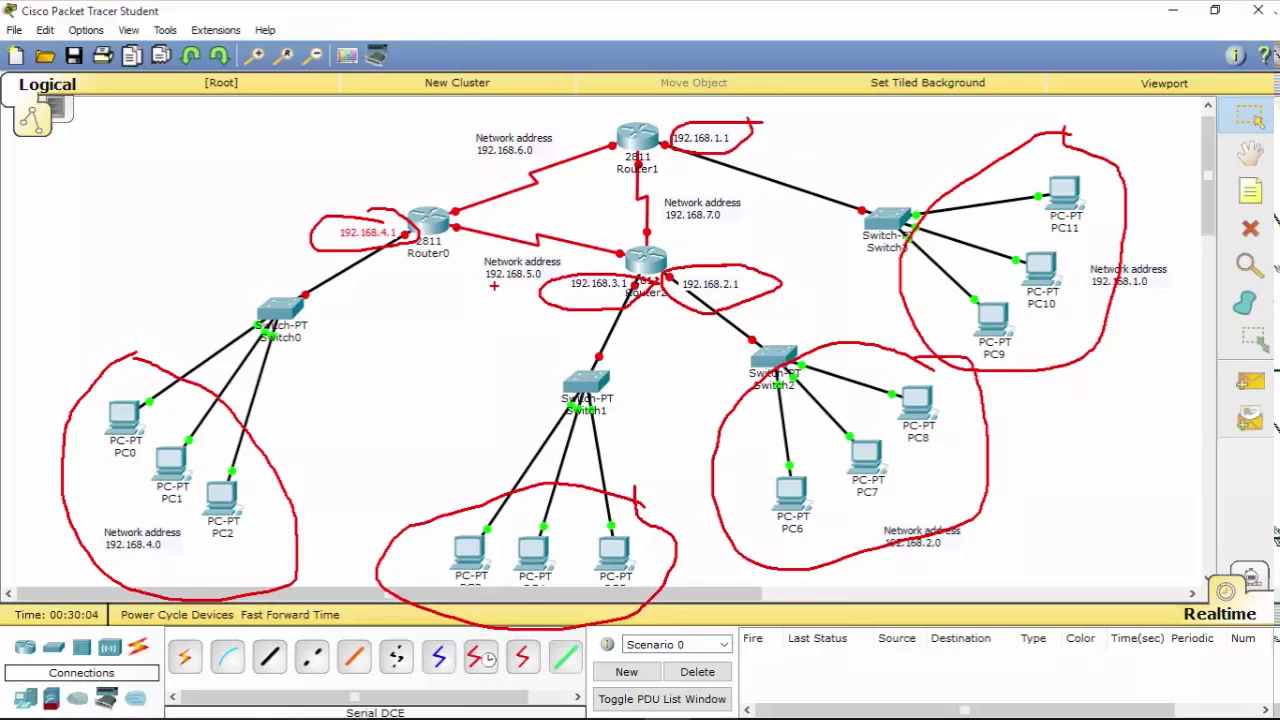Screen dimensions: 1280x720
Task: Click the Copy icon in toolbar
Action: tap(132, 56)
